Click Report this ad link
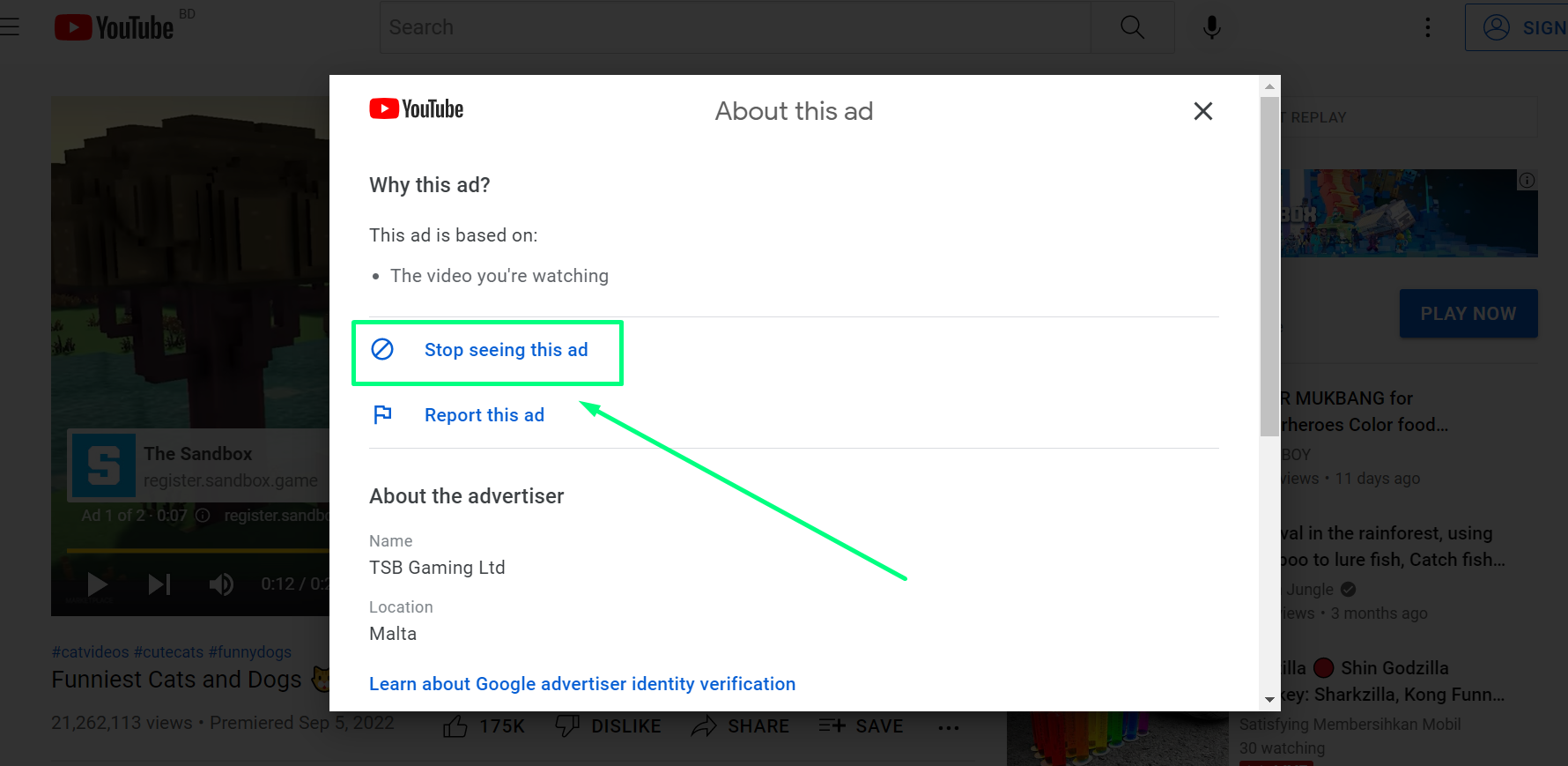Viewport: 1568px width, 766px height. (x=484, y=415)
